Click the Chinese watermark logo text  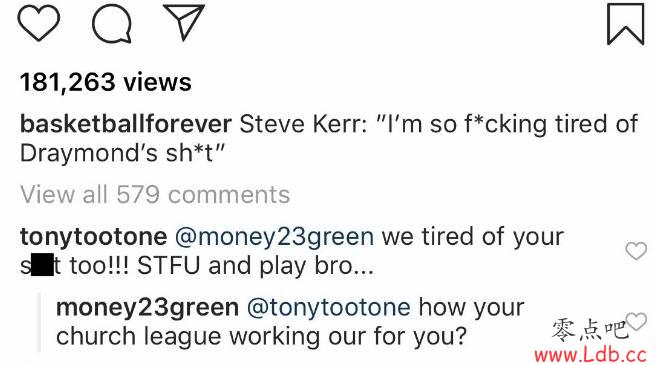[x=590, y=331]
